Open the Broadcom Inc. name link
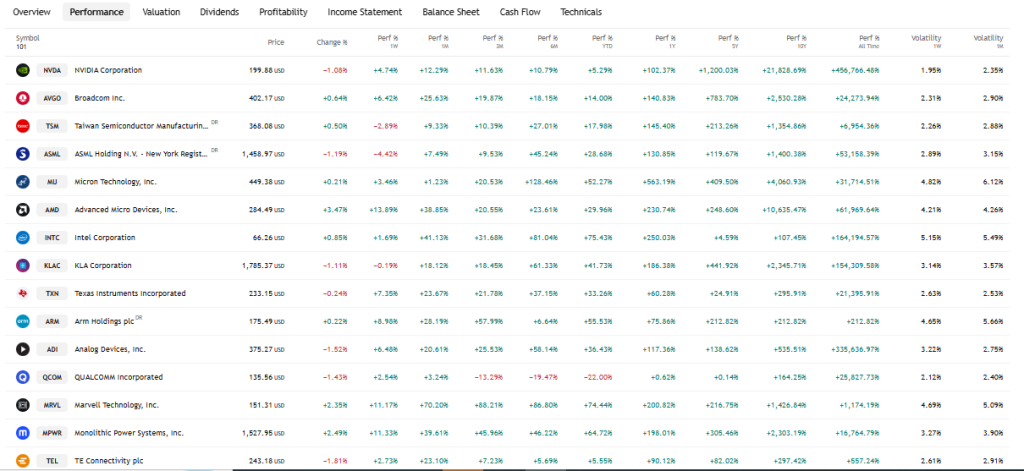 click(99, 98)
